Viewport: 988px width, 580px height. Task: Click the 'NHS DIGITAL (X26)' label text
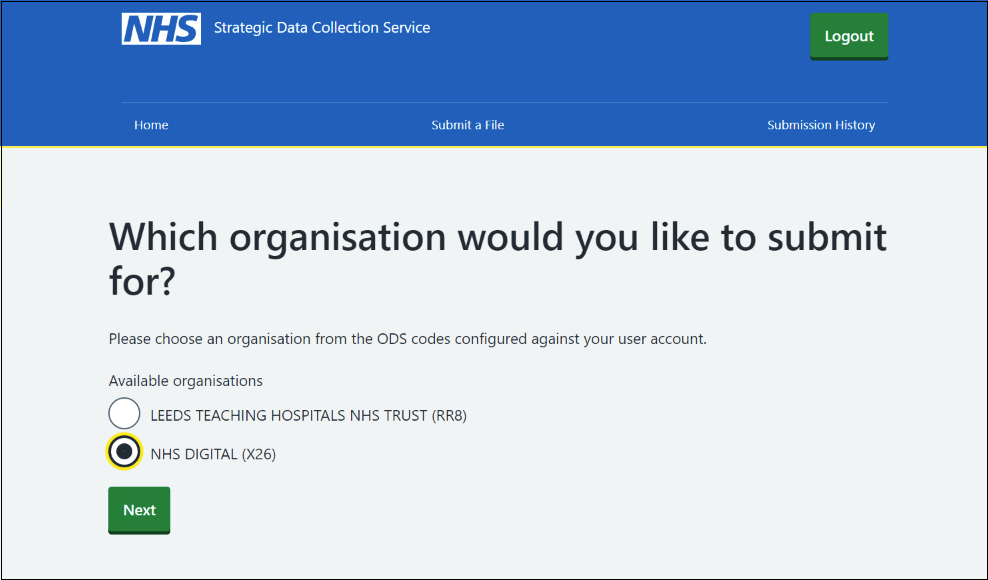point(213,454)
